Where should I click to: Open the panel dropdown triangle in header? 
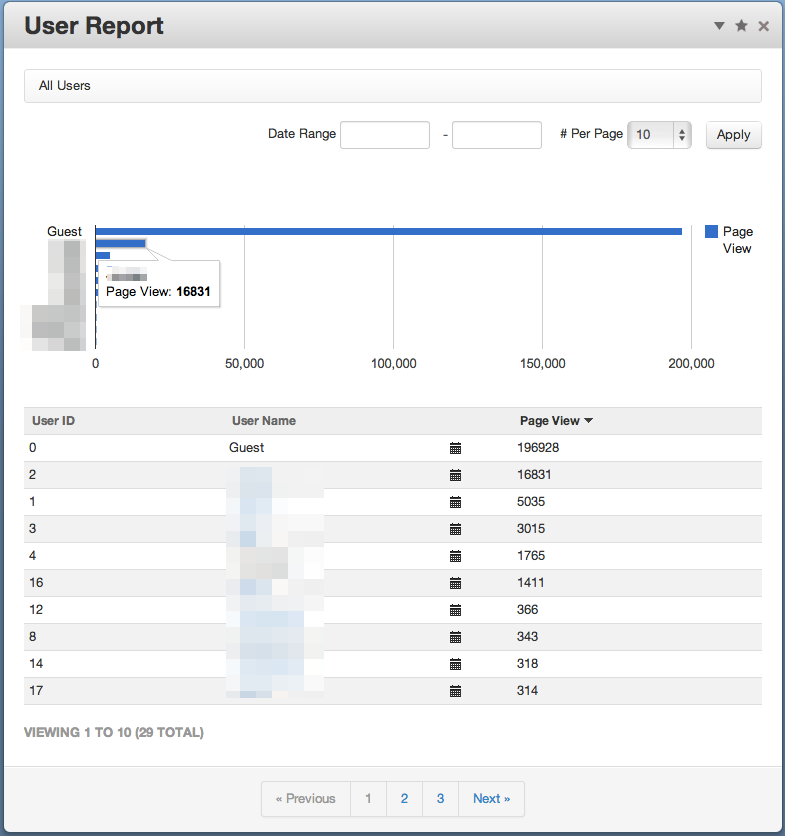click(x=719, y=26)
